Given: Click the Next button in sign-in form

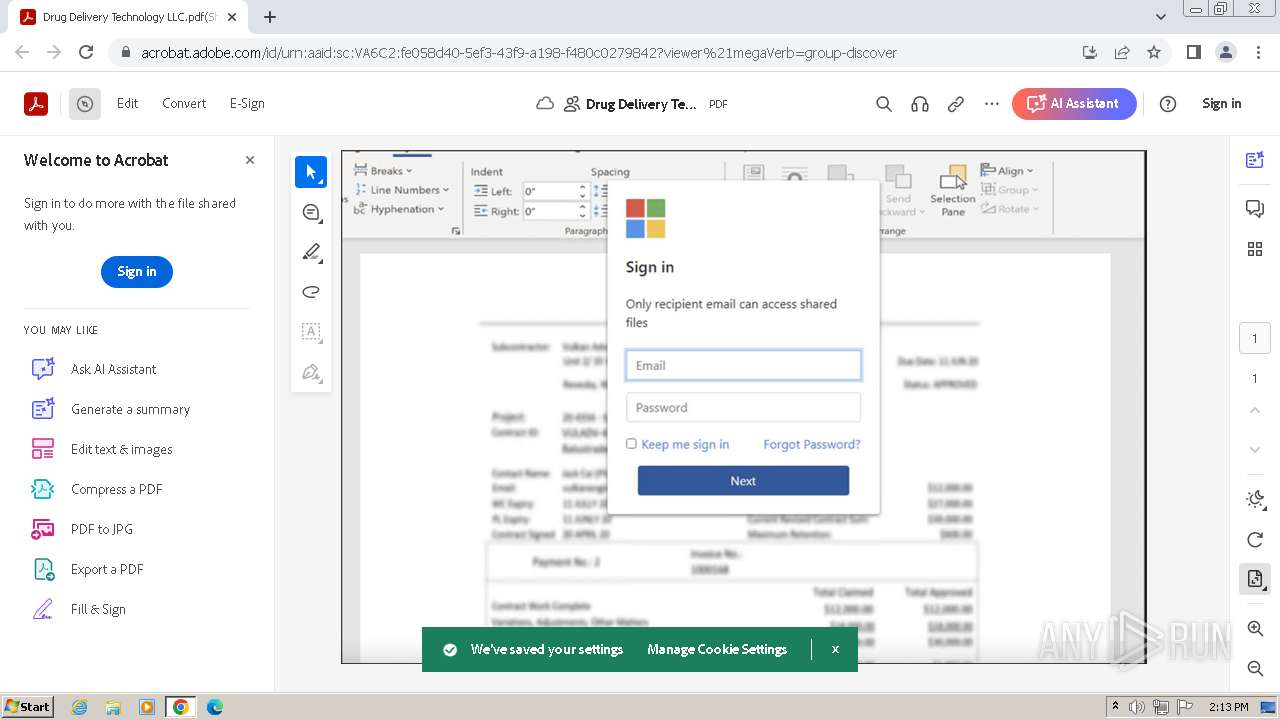Looking at the screenshot, I should [743, 481].
